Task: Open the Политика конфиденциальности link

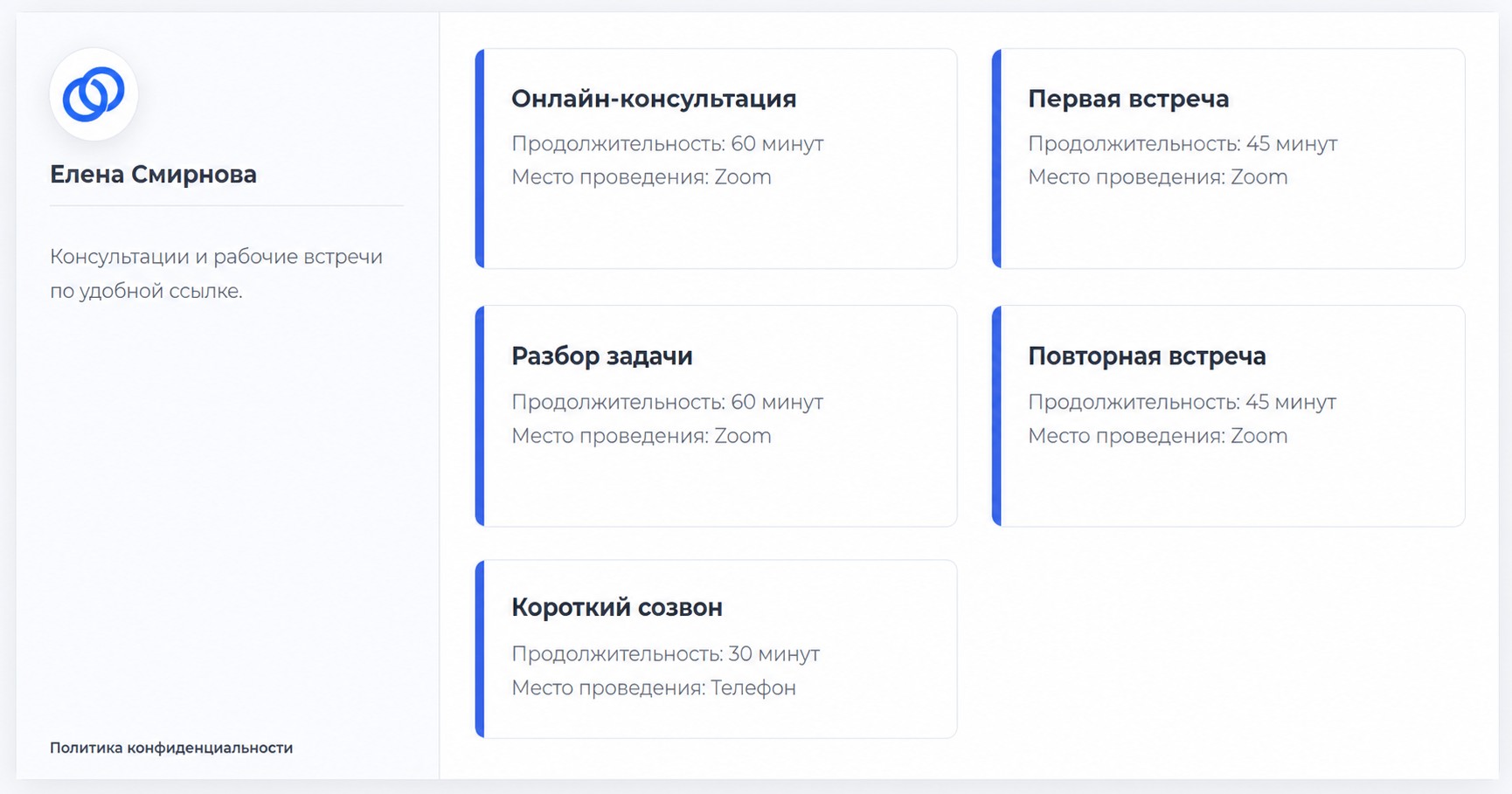Action: (171, 748)
